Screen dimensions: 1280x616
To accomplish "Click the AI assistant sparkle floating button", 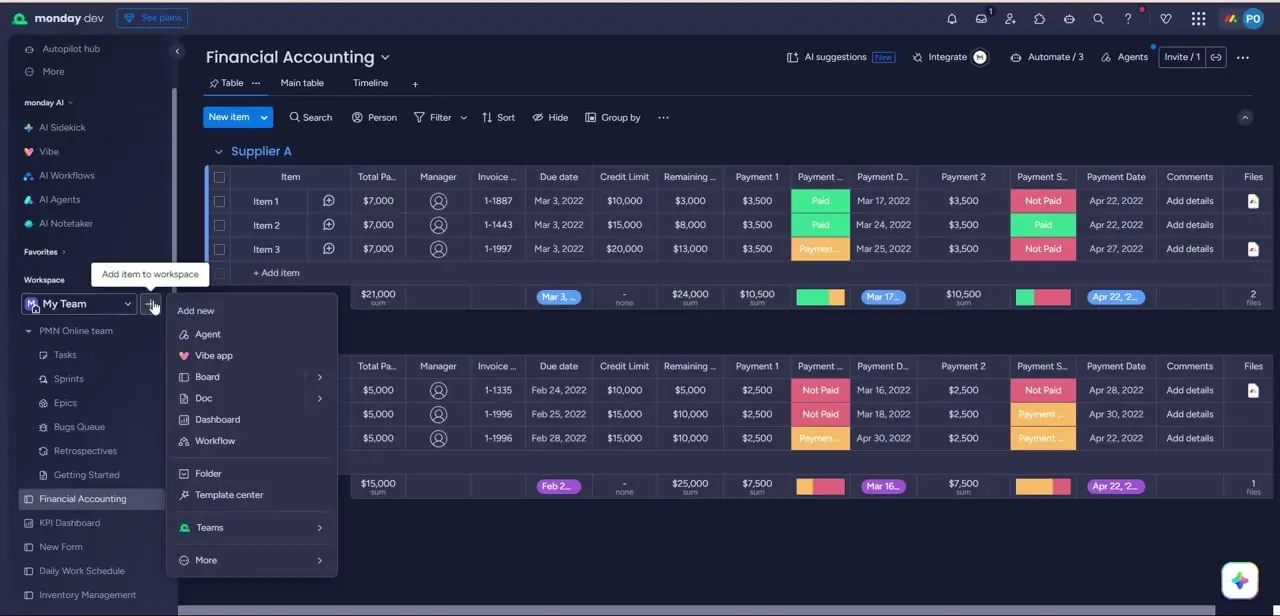I will [x=1239, y=581].
